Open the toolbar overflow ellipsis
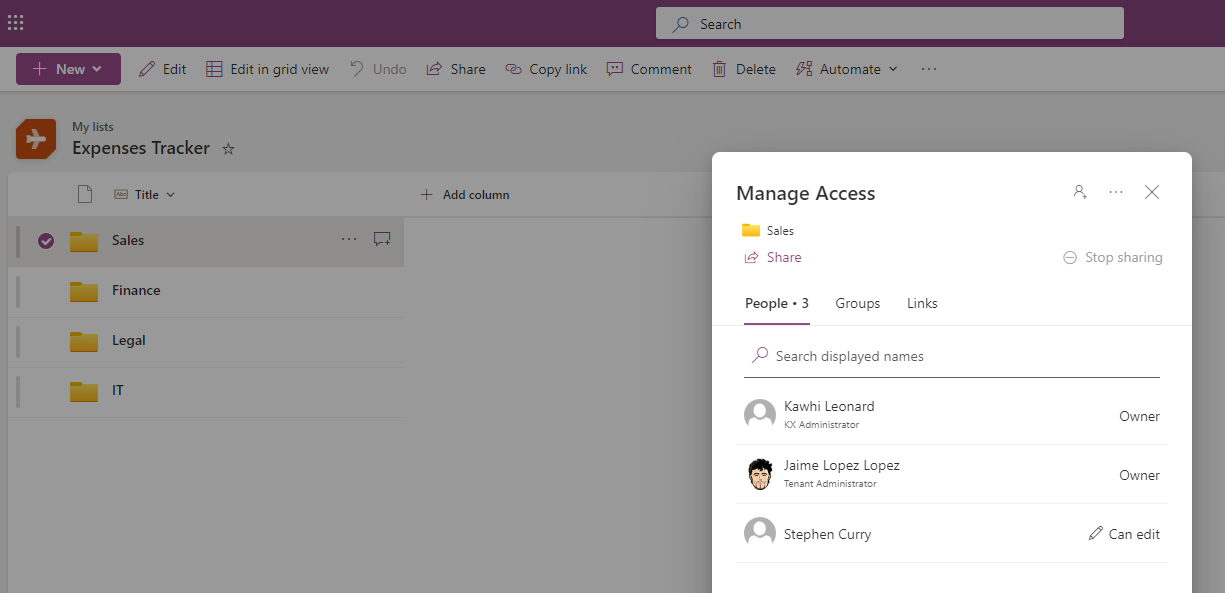 coord(928,69)
